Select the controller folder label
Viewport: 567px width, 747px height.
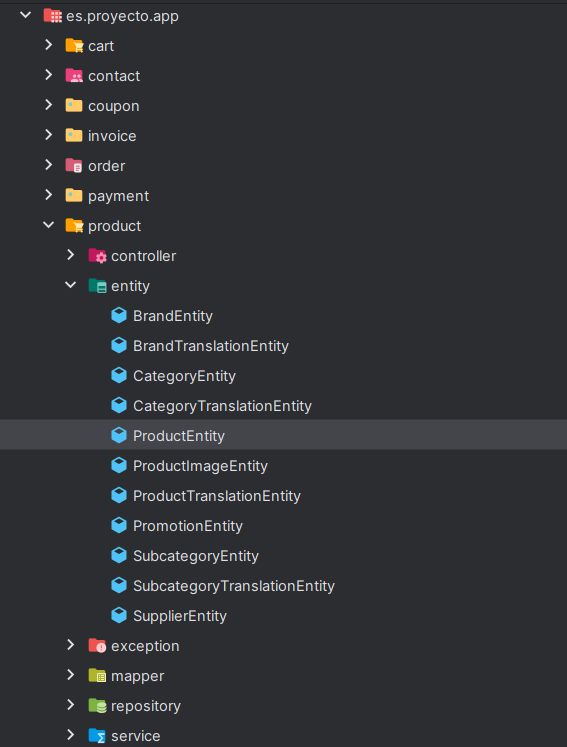143,256
